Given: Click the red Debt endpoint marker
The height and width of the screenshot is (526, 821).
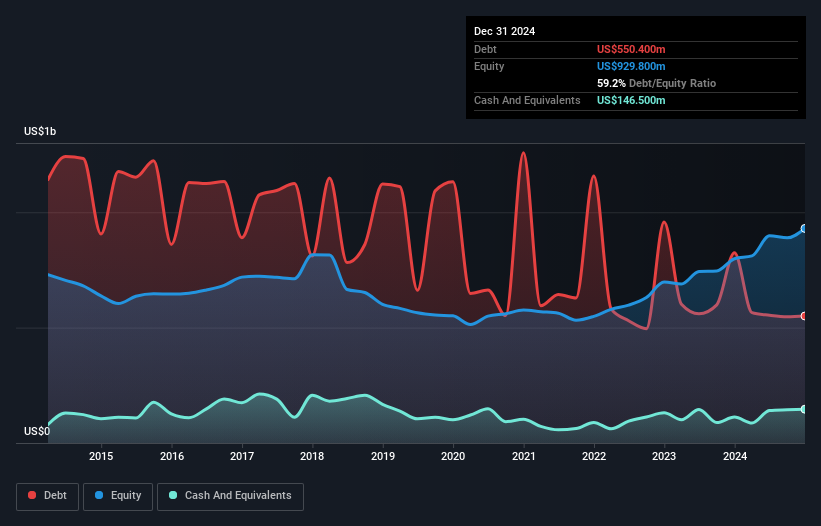Looking at the screenshot, I should (804, 316).
